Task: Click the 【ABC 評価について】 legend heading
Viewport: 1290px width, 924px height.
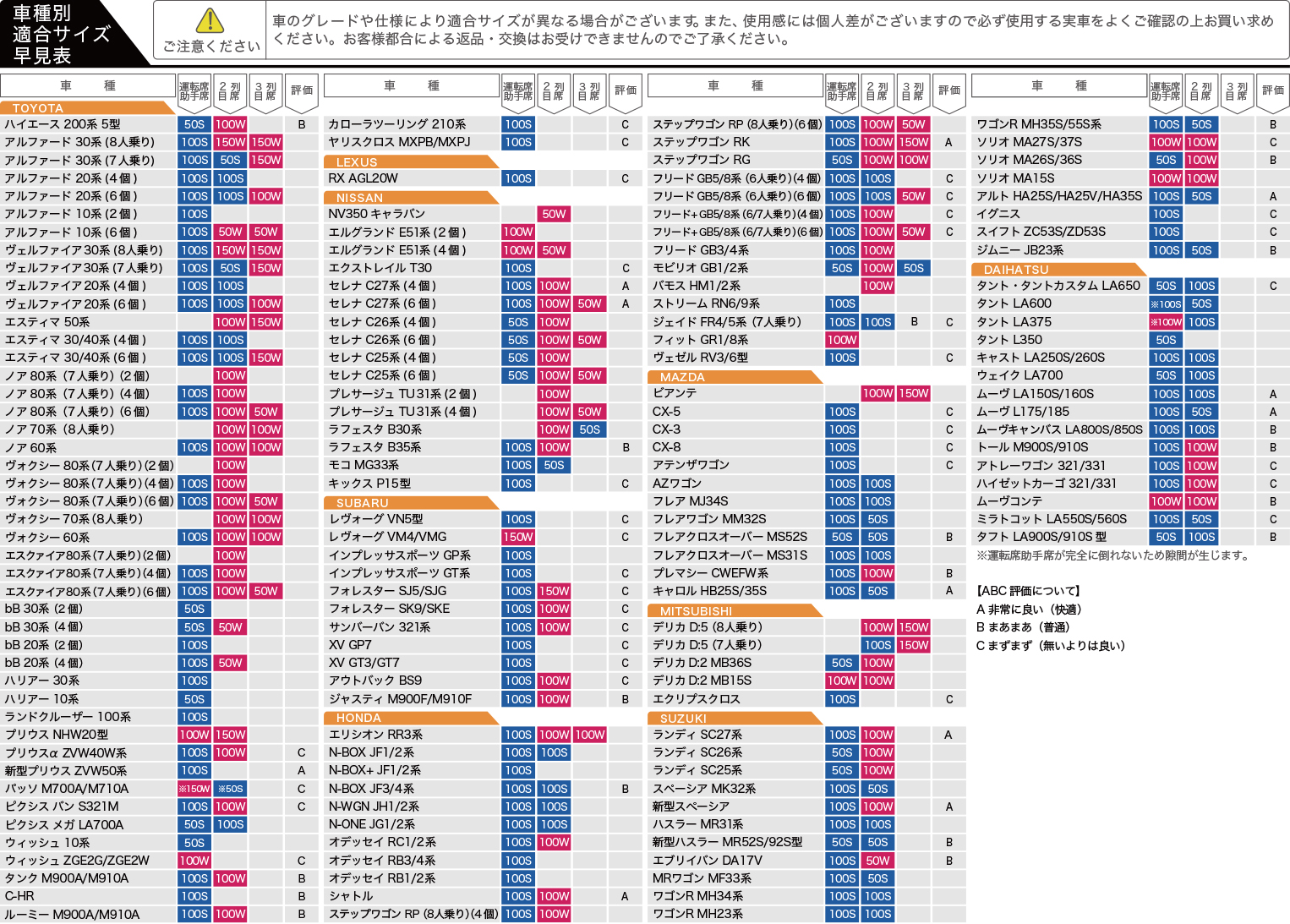Action: click(1028, 591)
